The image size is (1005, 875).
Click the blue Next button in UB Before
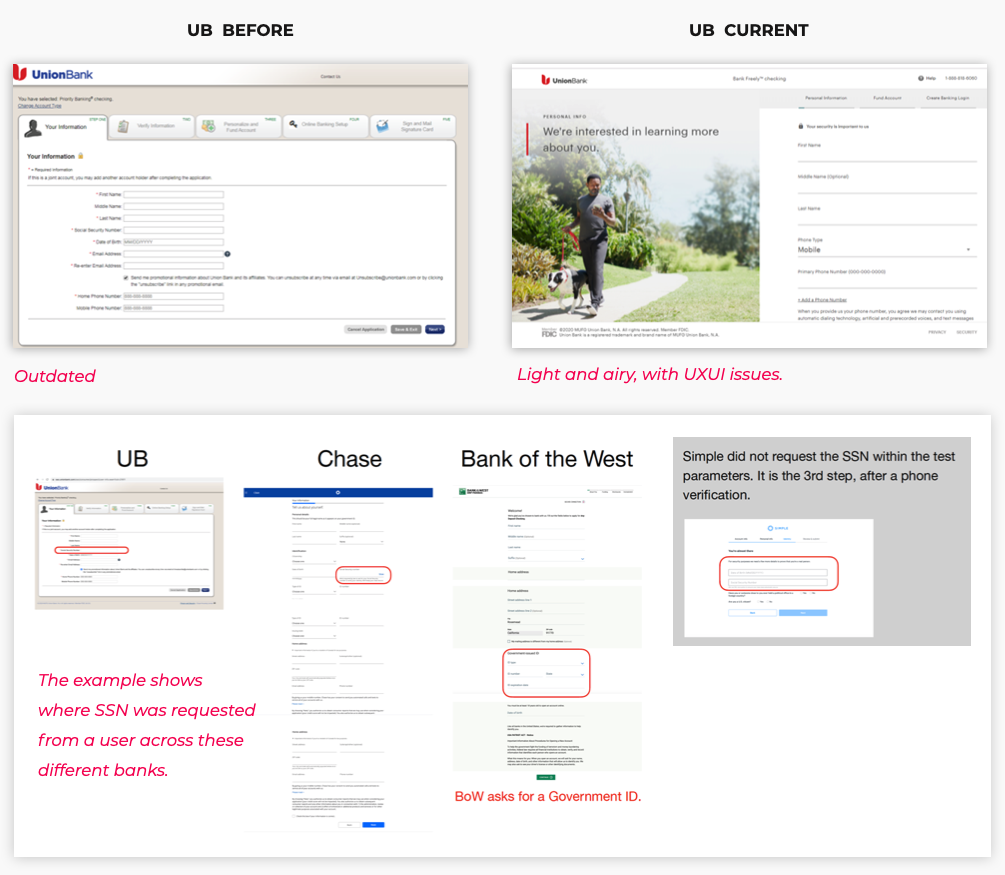pyautogui.click(x=435, y=329)
